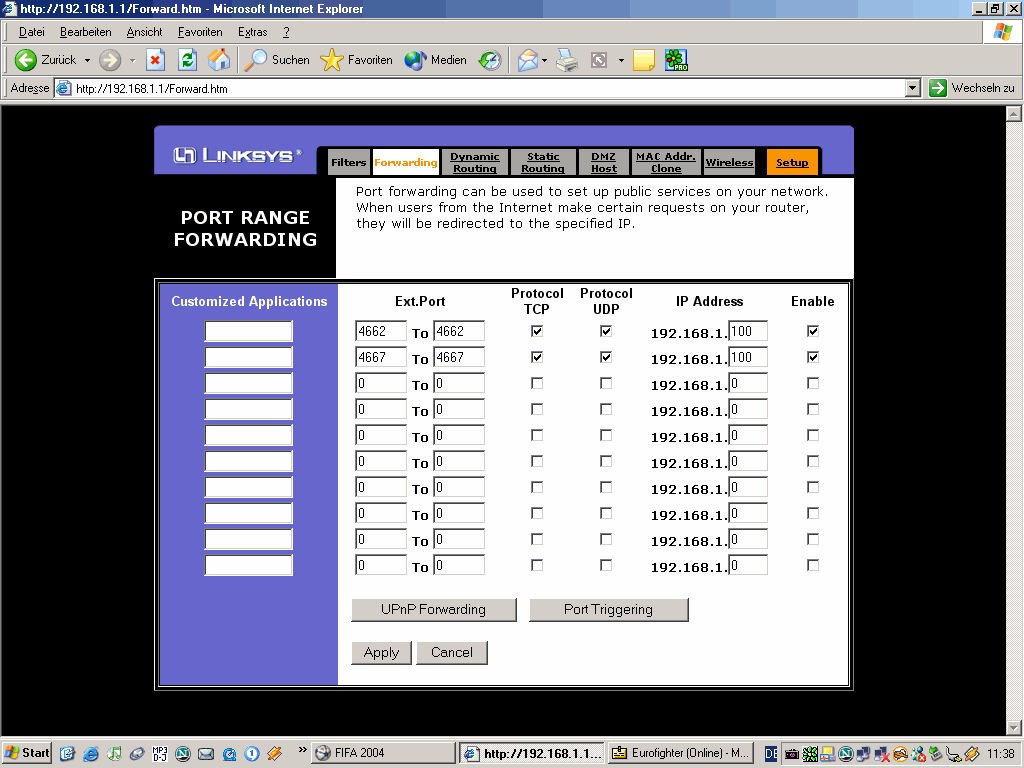Uncheck Protocol TCP for port 4662
This screenshot has height=768, width=1024.
pos(537,331)
